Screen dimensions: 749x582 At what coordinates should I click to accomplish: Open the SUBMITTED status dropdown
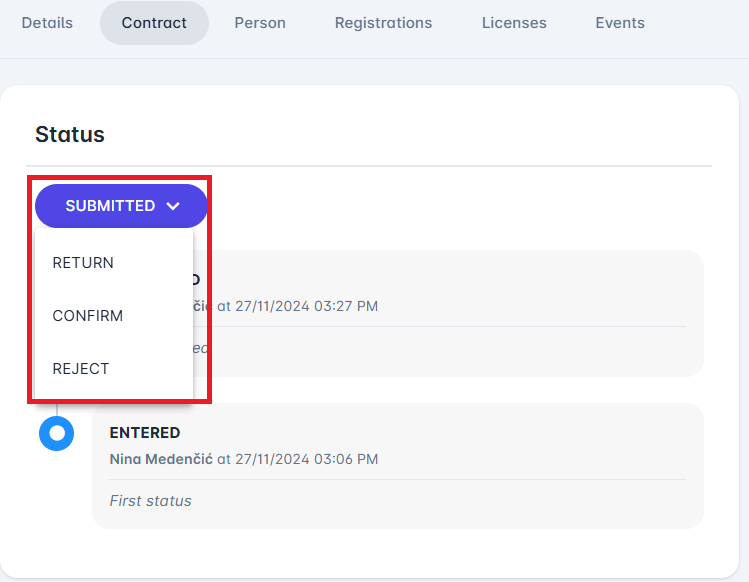(121, 206)
